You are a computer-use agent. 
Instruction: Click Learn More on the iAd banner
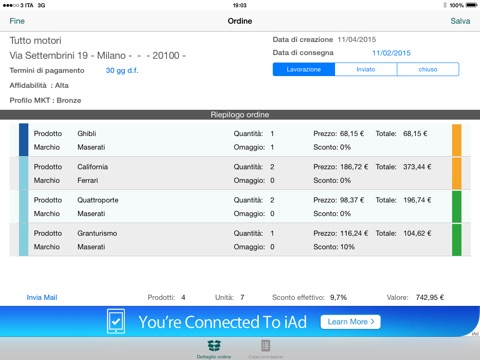pos(350,322)
